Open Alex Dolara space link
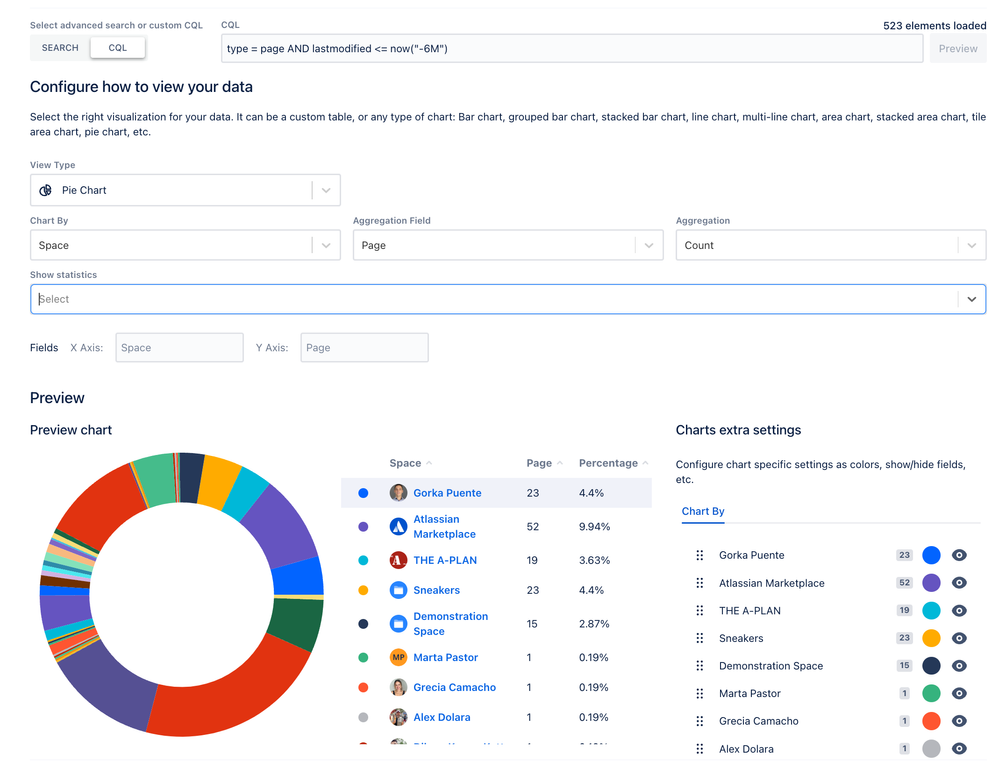This screenshot has height=767, width=999. (442, 717)
